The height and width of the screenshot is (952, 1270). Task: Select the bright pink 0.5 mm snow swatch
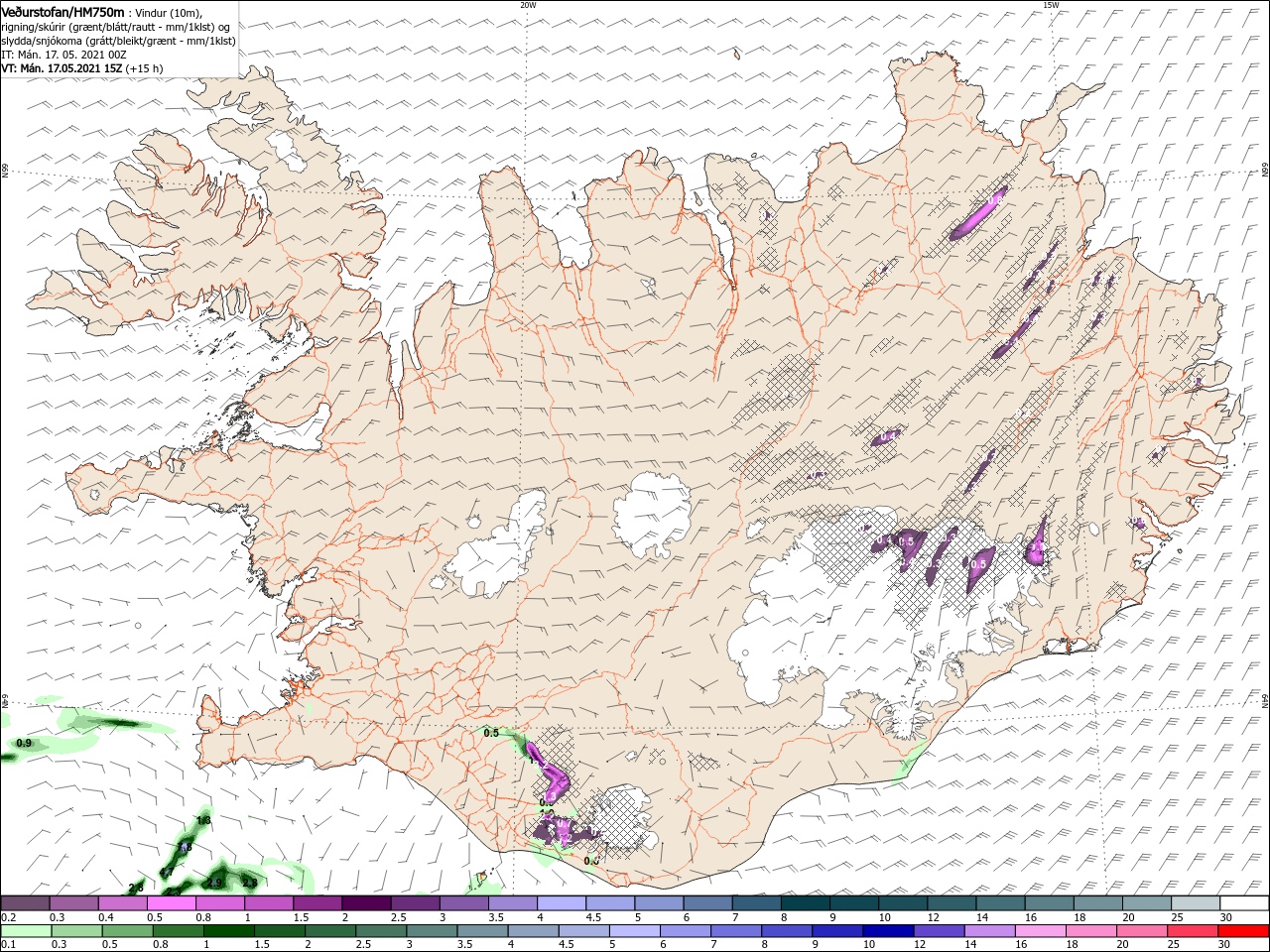point(171,903)
